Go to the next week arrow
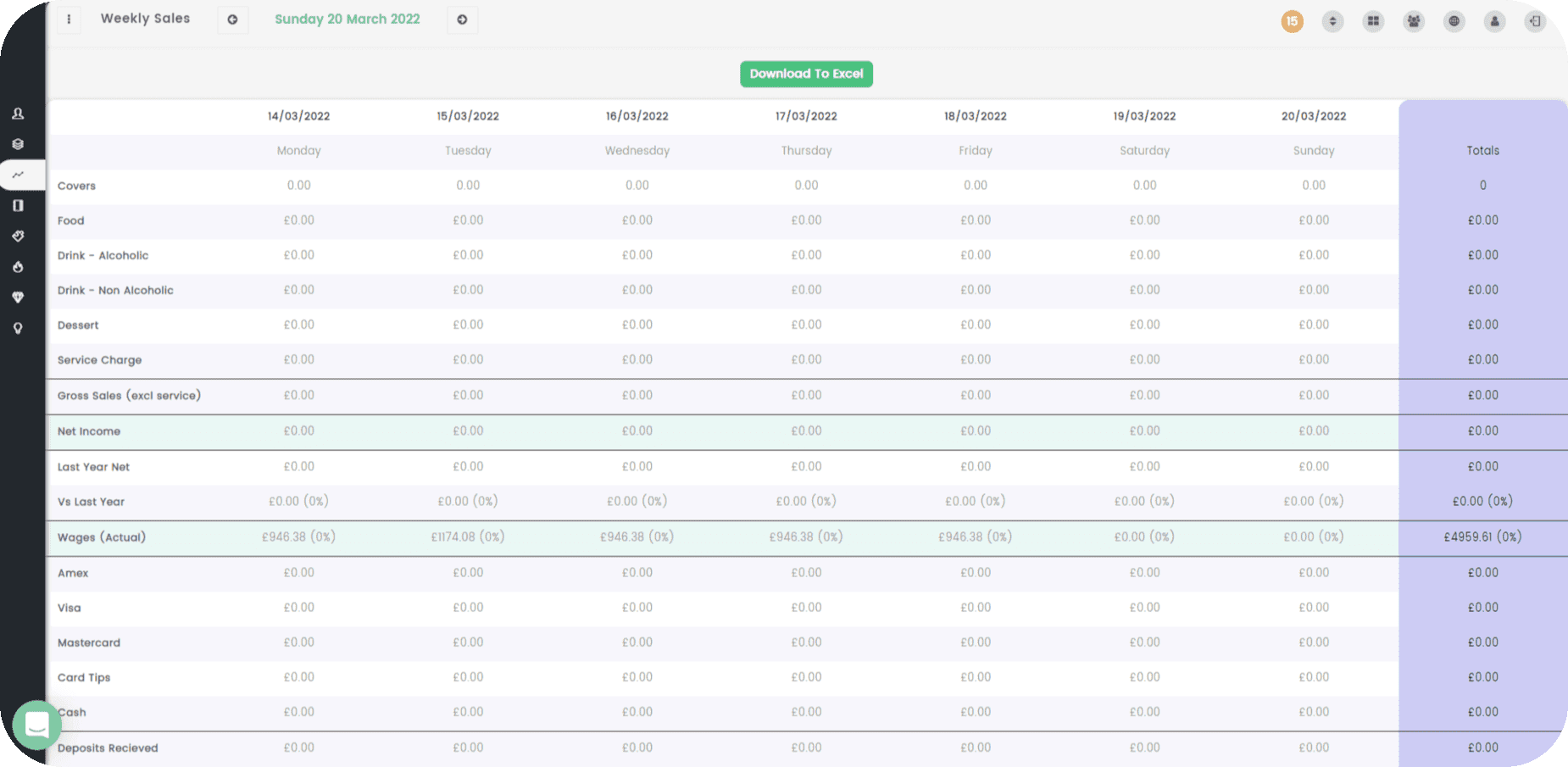 click(462, 19)
